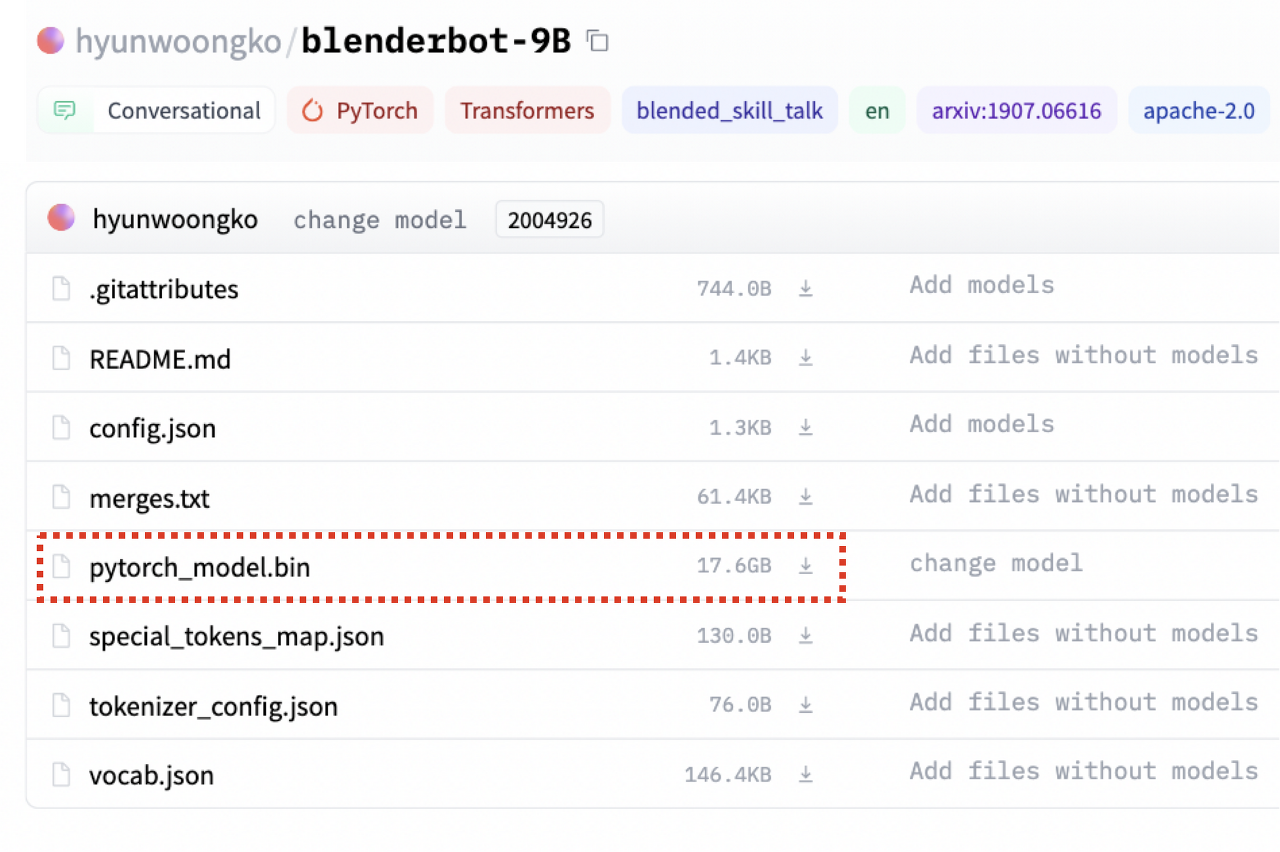Download the merges.txt file
1280x852 pixels.
click(x=805, y=497)
